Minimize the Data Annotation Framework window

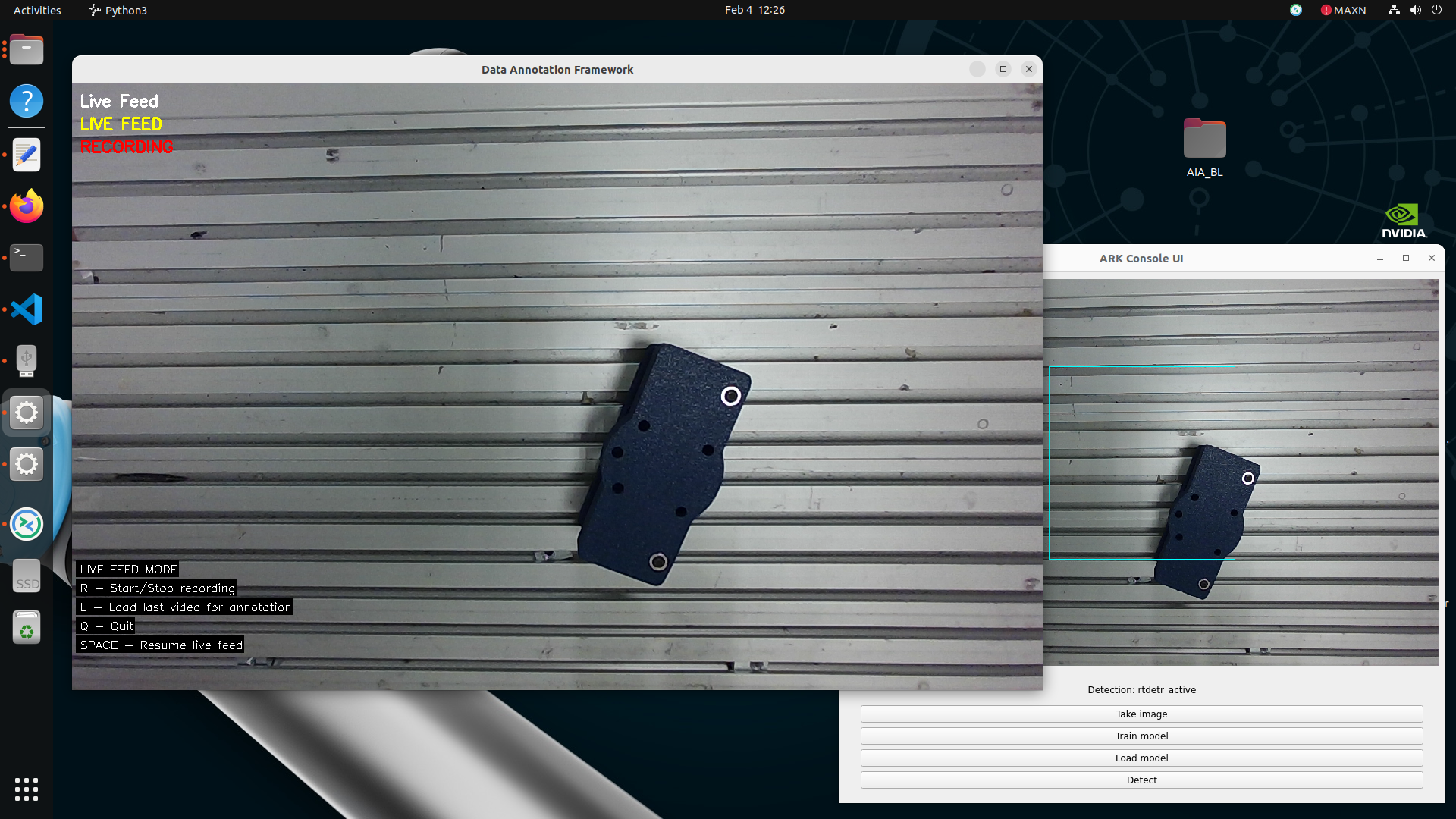coord(977,69)
